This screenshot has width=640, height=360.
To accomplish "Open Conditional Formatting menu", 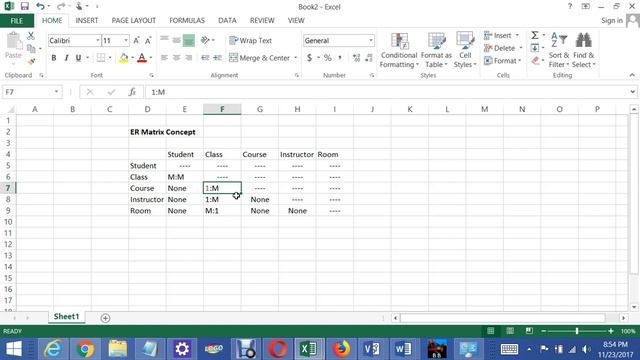I will pyautogui.click(x=399, y=51).
